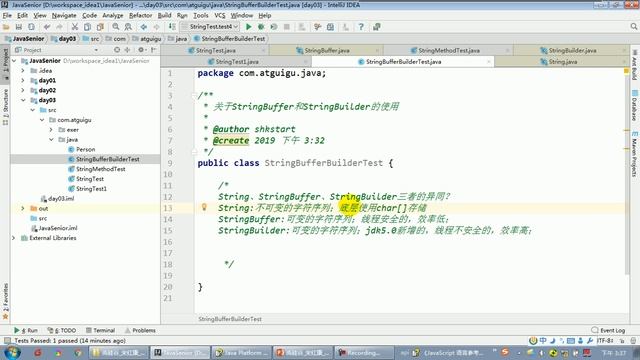Open the Project view selector dropdown

96,50
